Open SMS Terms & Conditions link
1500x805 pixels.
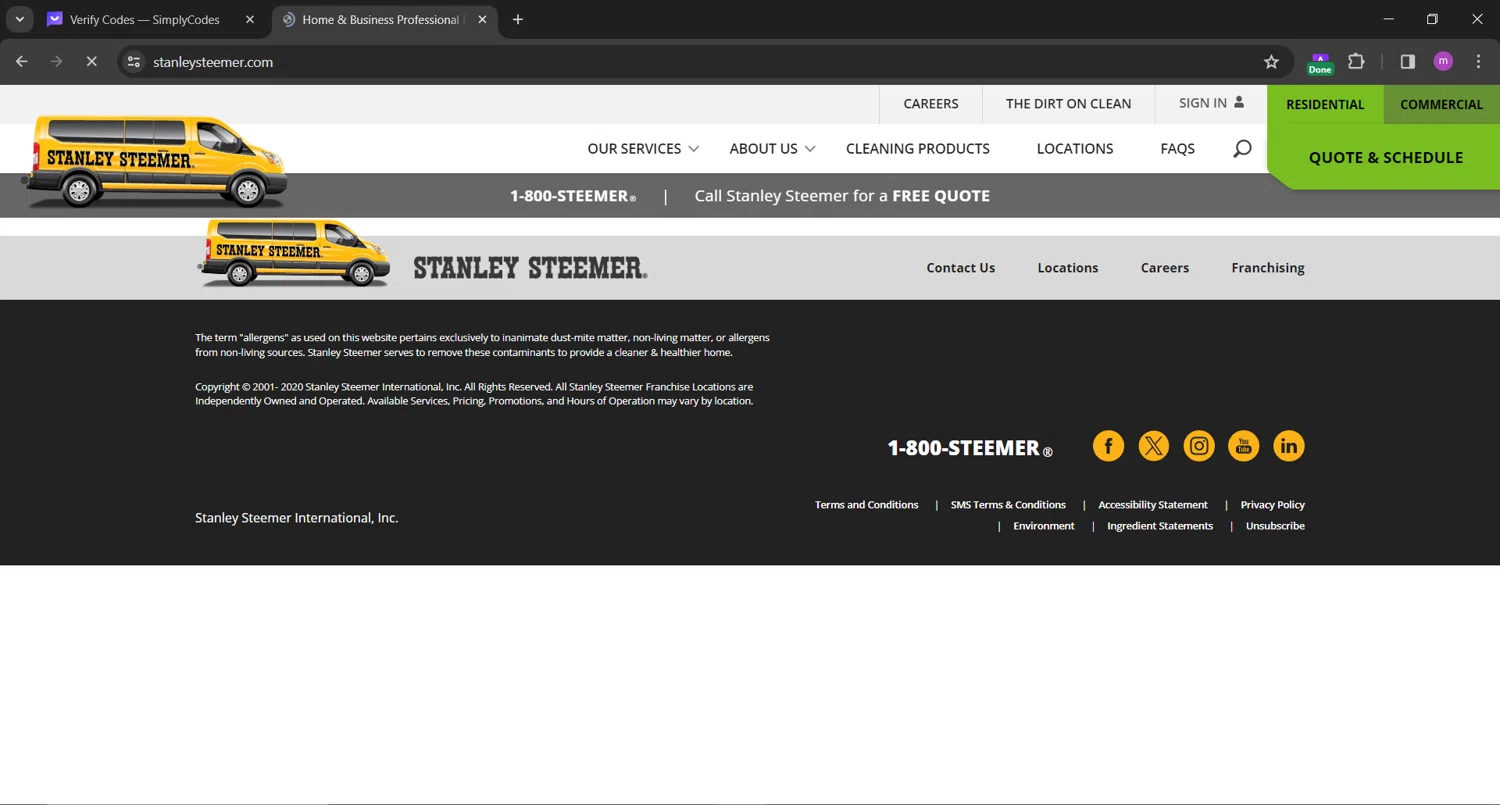pos(1008,505)
